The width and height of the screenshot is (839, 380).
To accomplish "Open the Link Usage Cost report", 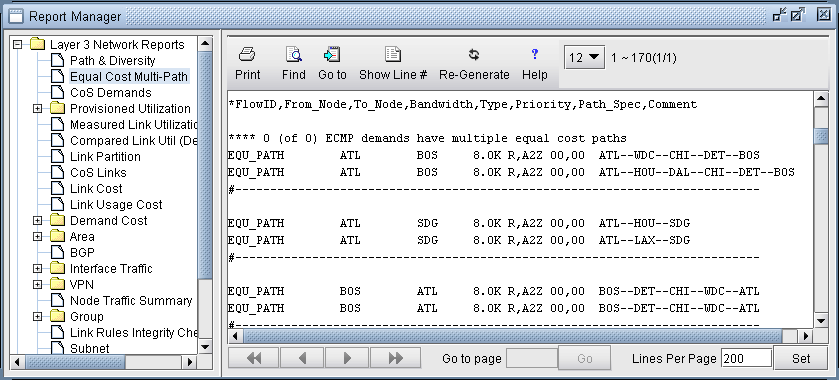I will coord(116,204).
